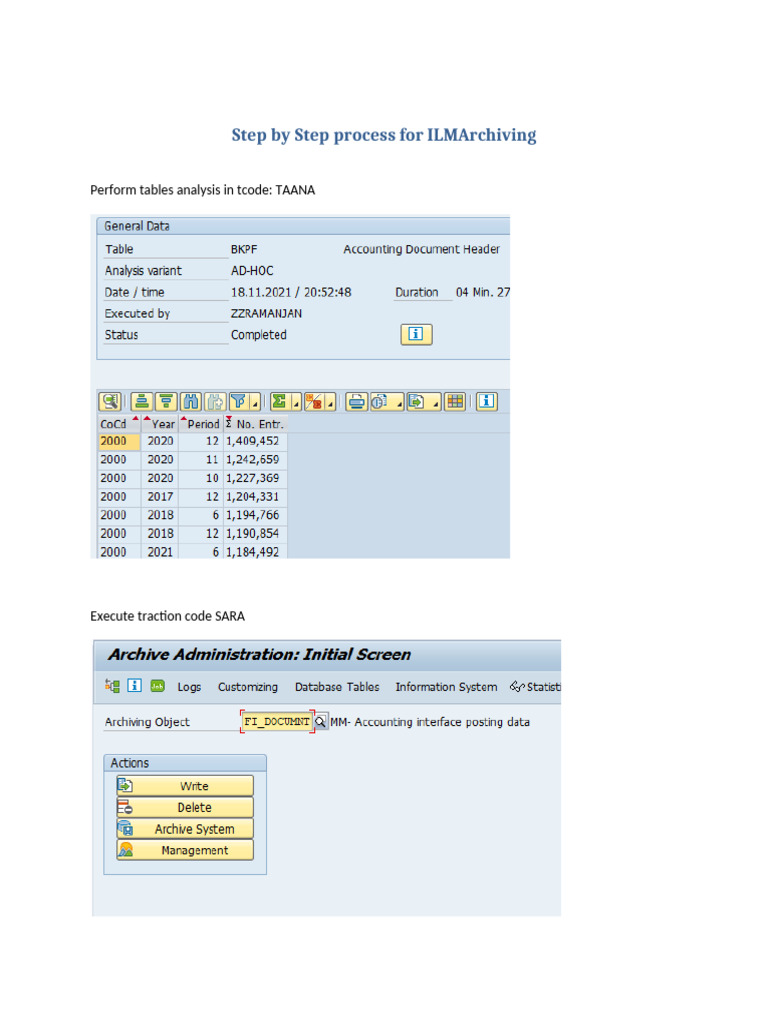The width and height of the screenshot is (768, 1024).
Task: Click the Delete action button
Action: click(185, 807)
